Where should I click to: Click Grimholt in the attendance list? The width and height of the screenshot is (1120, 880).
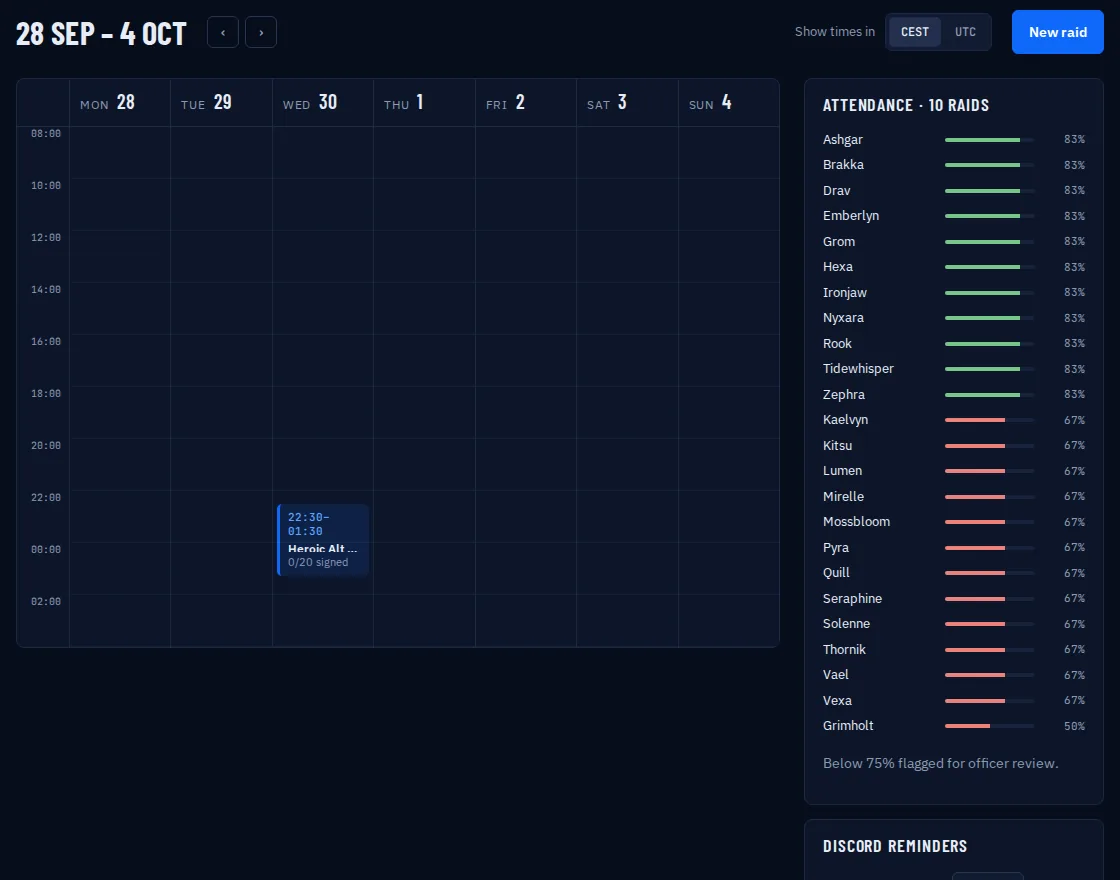(x=848, y=726)
